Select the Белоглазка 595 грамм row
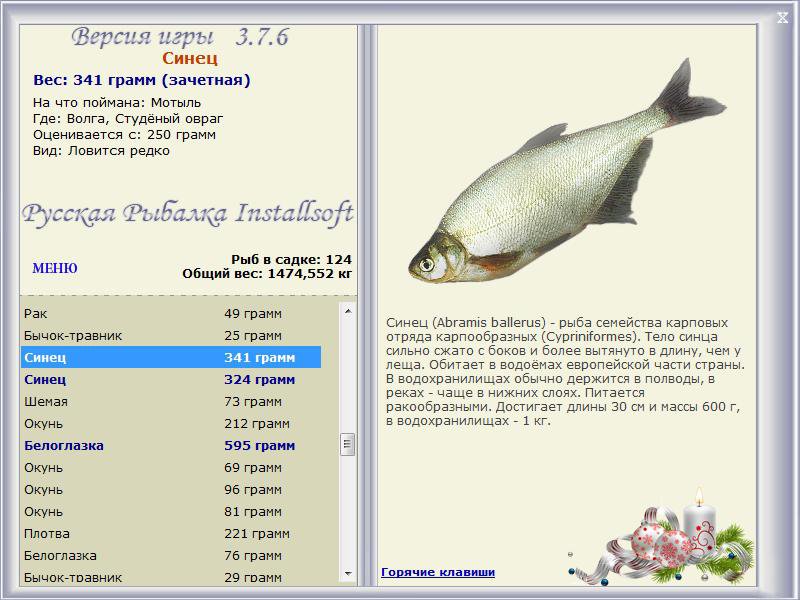Image resolution: width=800 pixels, height=600 pixels. (171, 445)
